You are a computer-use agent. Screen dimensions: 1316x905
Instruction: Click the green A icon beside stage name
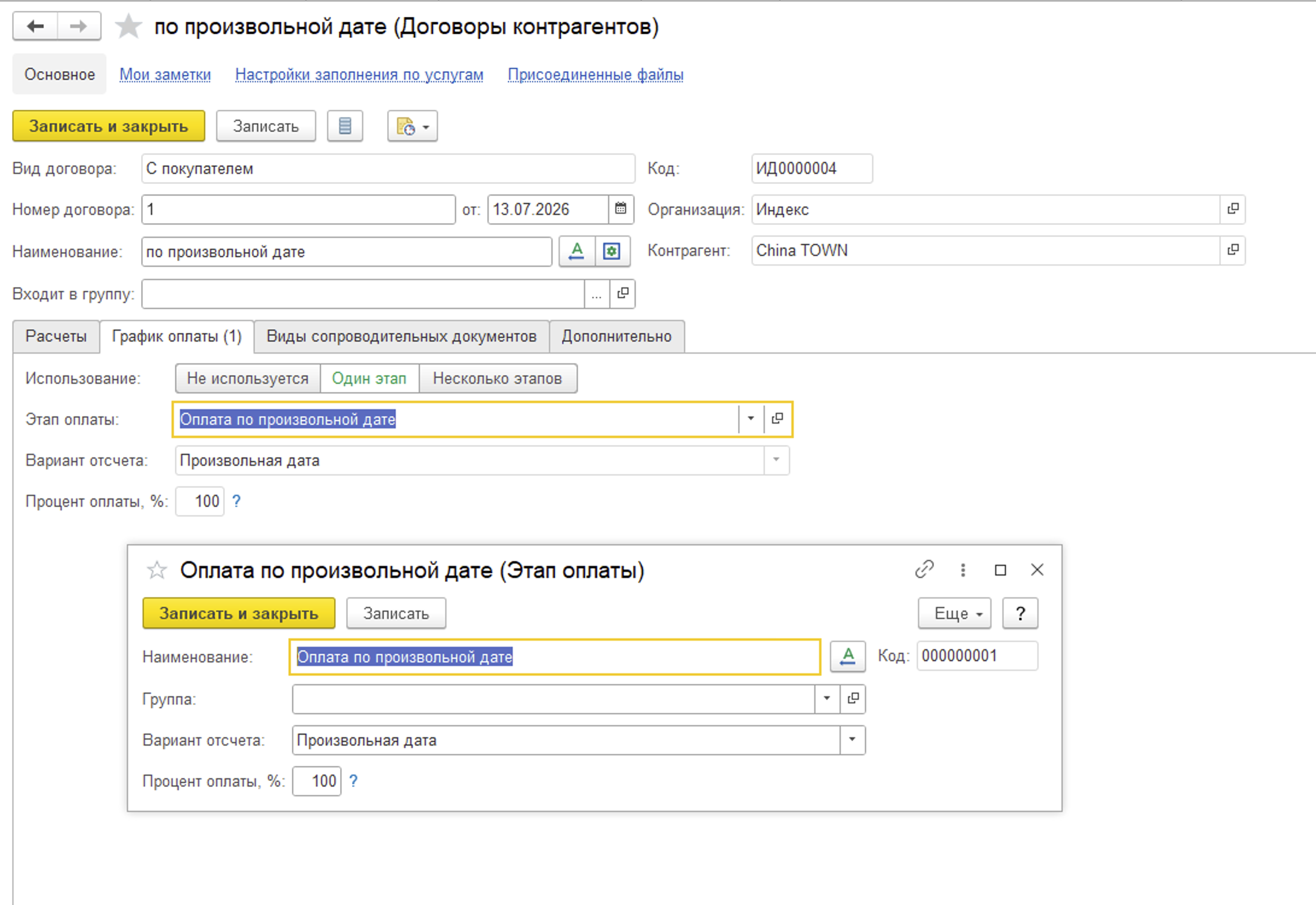848,656
